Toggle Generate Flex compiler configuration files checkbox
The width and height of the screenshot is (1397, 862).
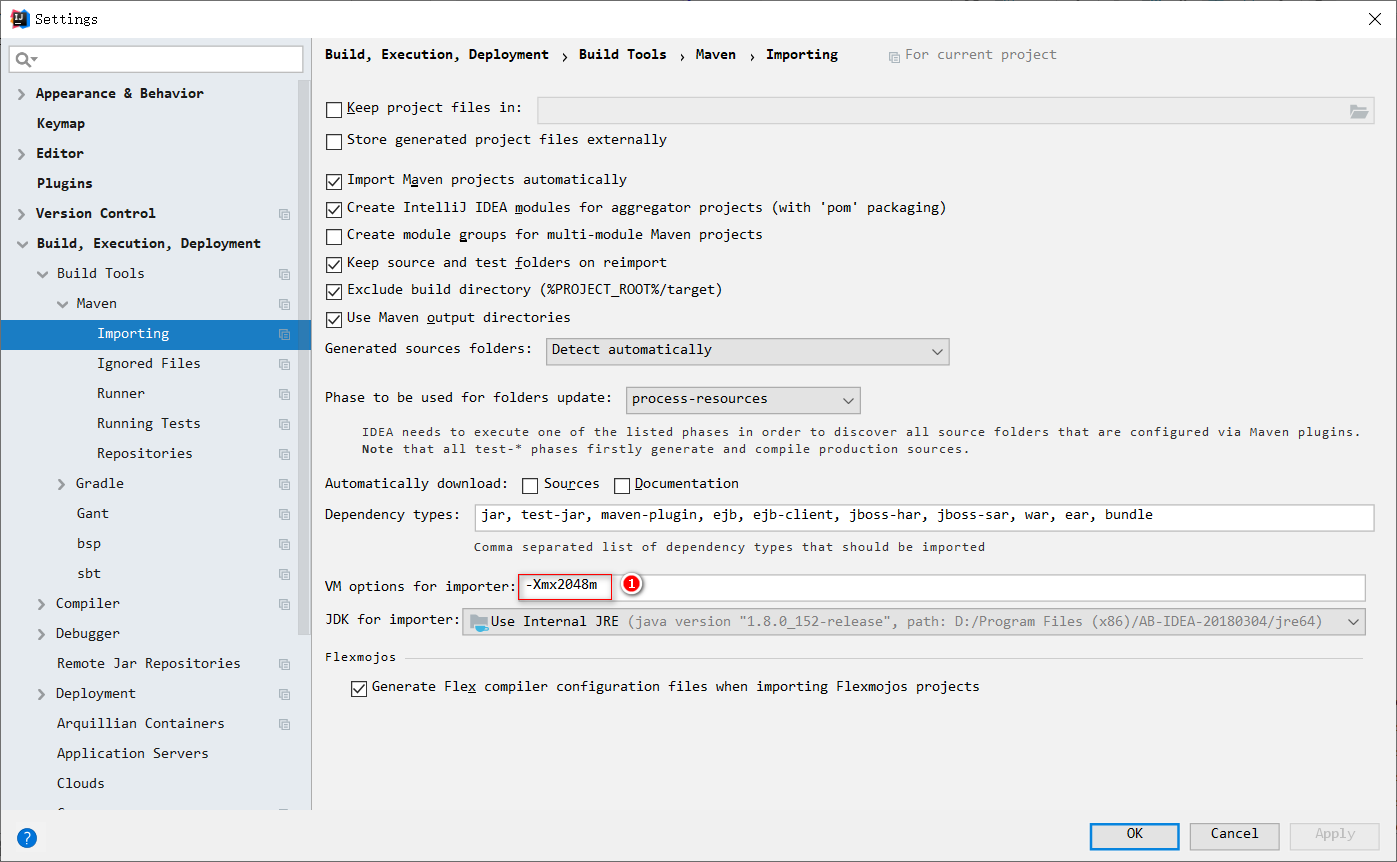[x=359, y=688]
